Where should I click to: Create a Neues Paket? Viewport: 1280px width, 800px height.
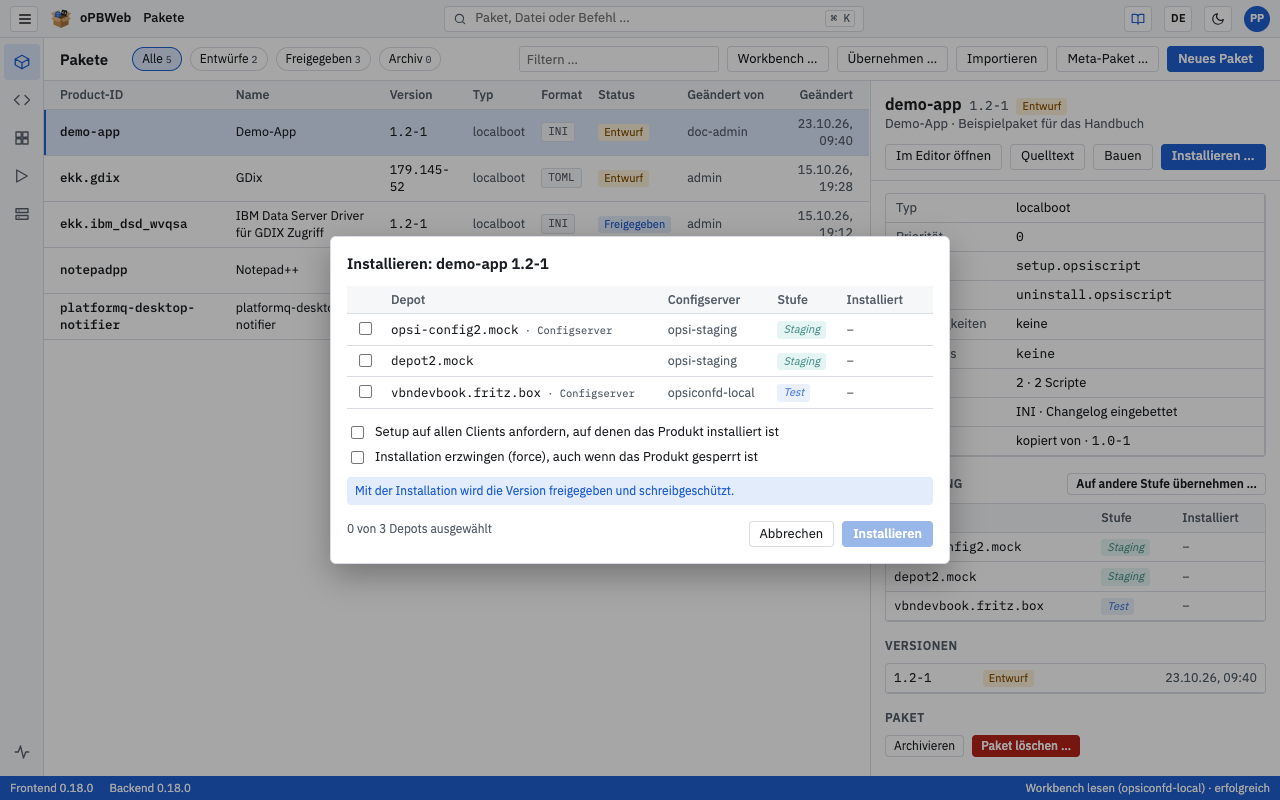(x=1215, y=59)
